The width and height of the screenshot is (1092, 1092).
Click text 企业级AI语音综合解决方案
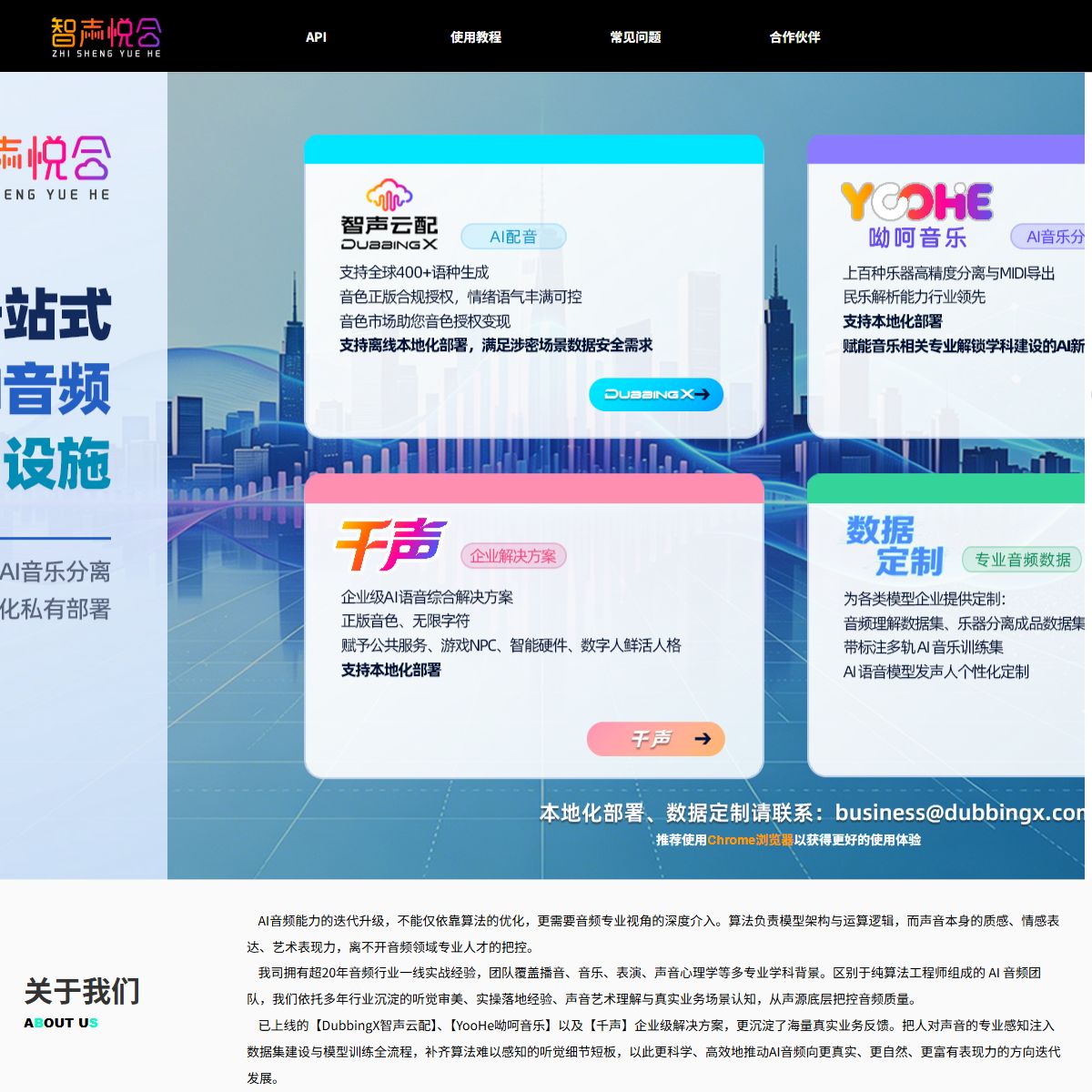point(427,597)
